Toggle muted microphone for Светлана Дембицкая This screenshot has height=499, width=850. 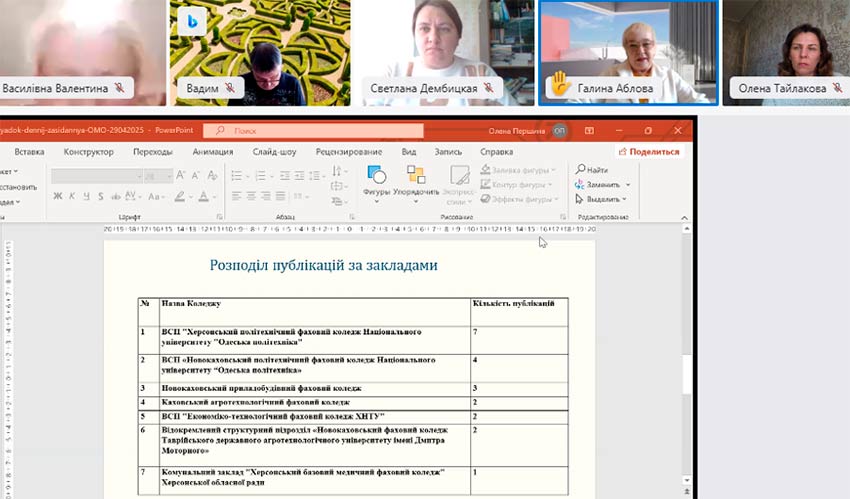click(489, 88)
